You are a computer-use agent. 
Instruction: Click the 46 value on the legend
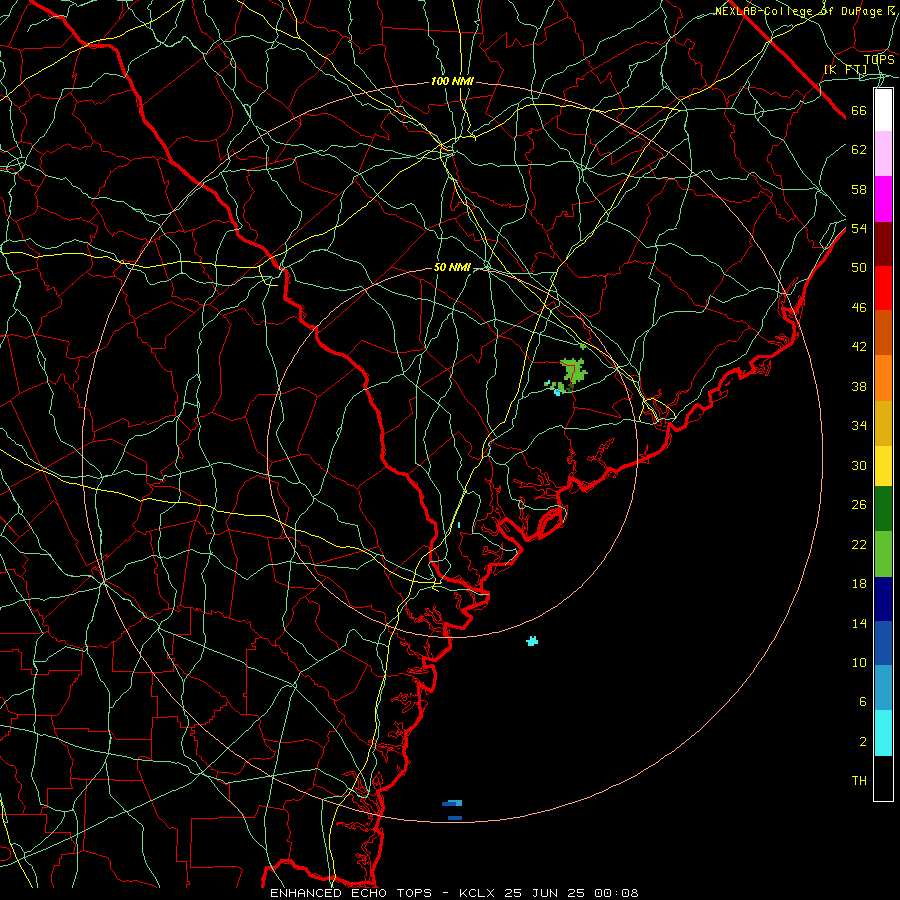click(x=859, y=308)
